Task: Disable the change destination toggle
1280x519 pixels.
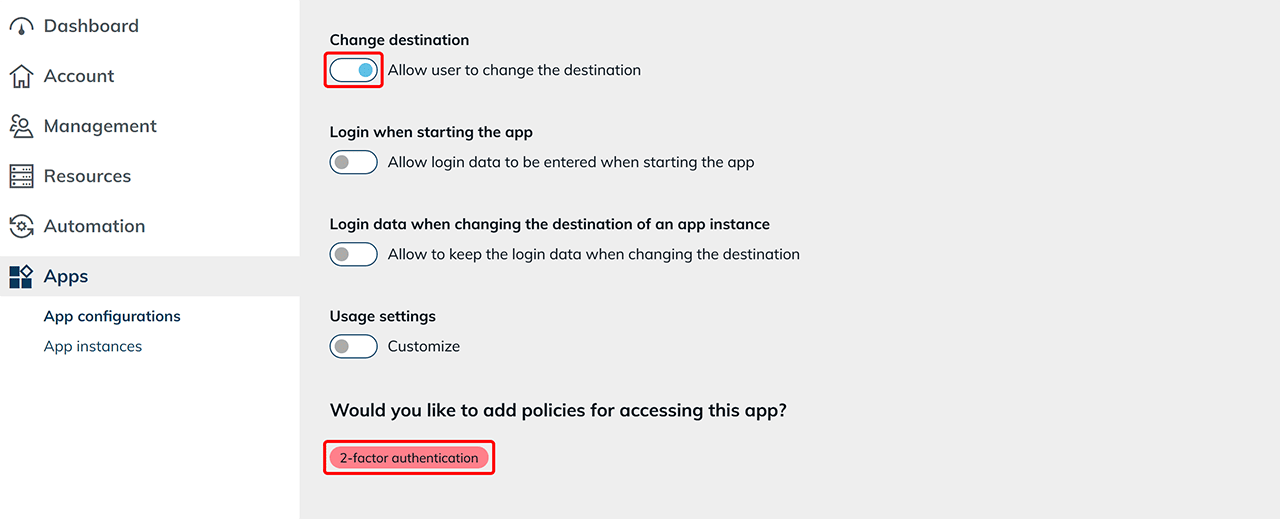Action: click(x=354, y=71)
